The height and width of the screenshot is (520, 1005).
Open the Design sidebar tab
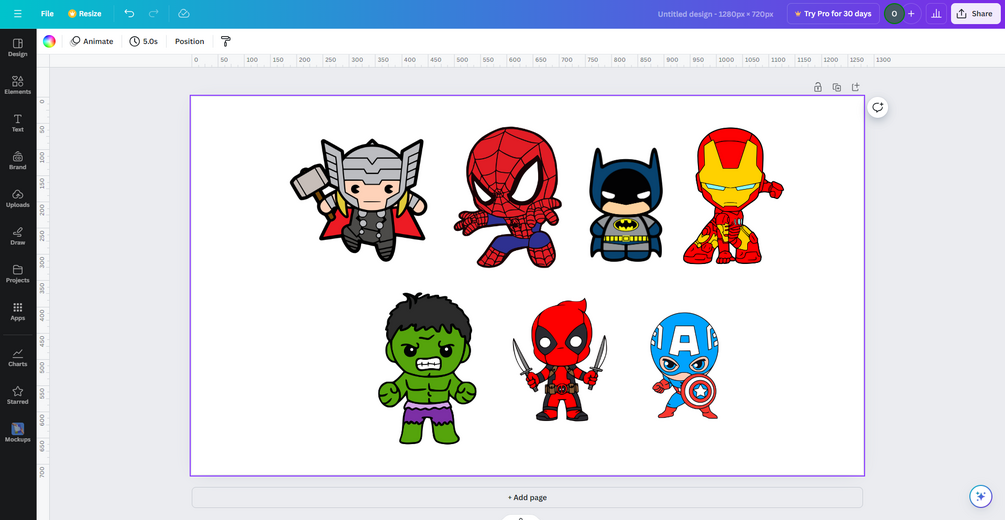(x=18, y=48)
